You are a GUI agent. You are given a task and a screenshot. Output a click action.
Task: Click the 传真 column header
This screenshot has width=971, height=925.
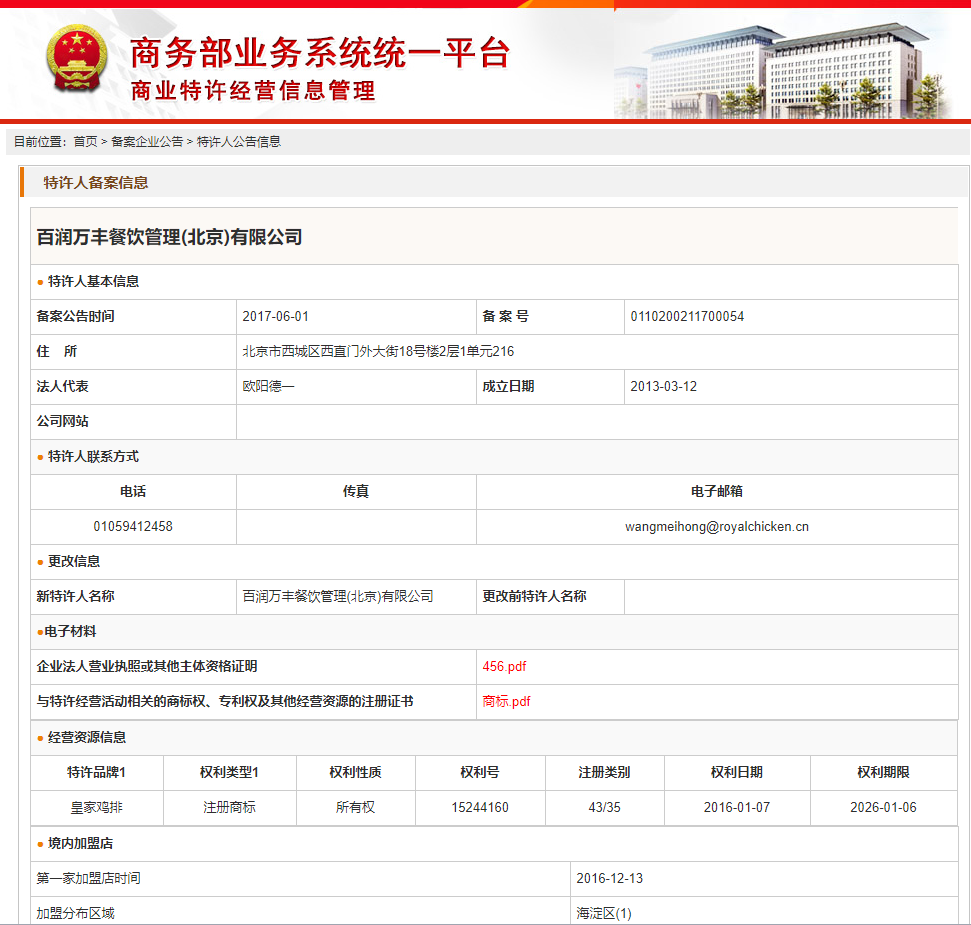356,492
